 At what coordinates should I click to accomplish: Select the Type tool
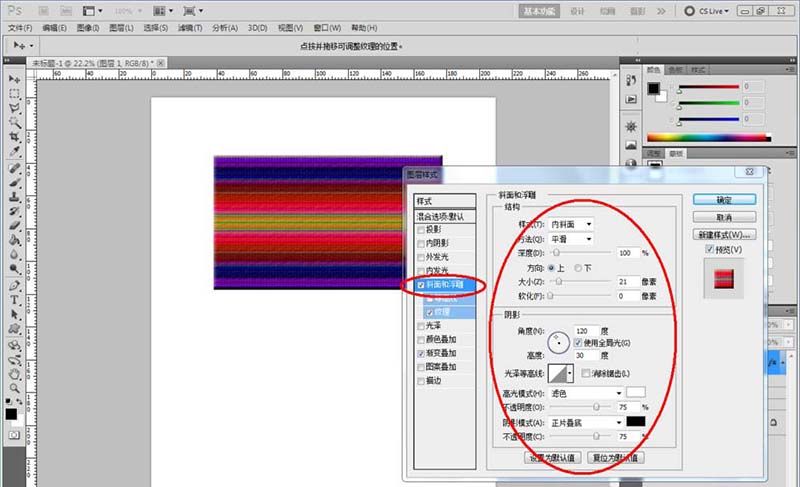[x=14, y=300]
